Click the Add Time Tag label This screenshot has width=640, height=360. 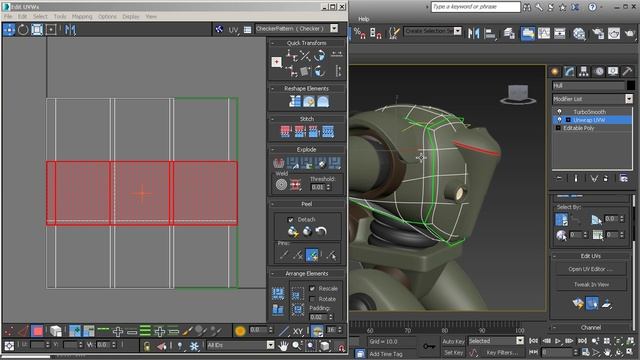pyautogui.click(x=386, y=354)
